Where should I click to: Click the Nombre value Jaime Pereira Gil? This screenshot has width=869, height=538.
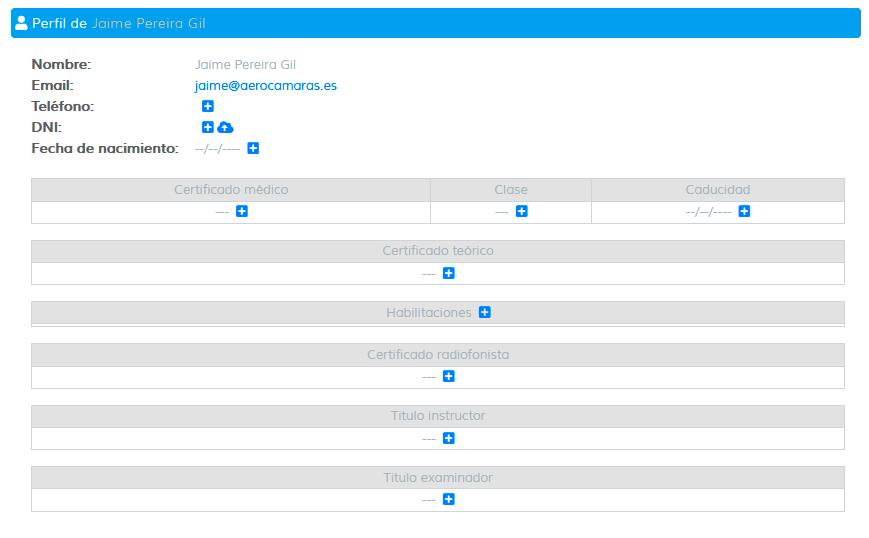pos(245,65)
